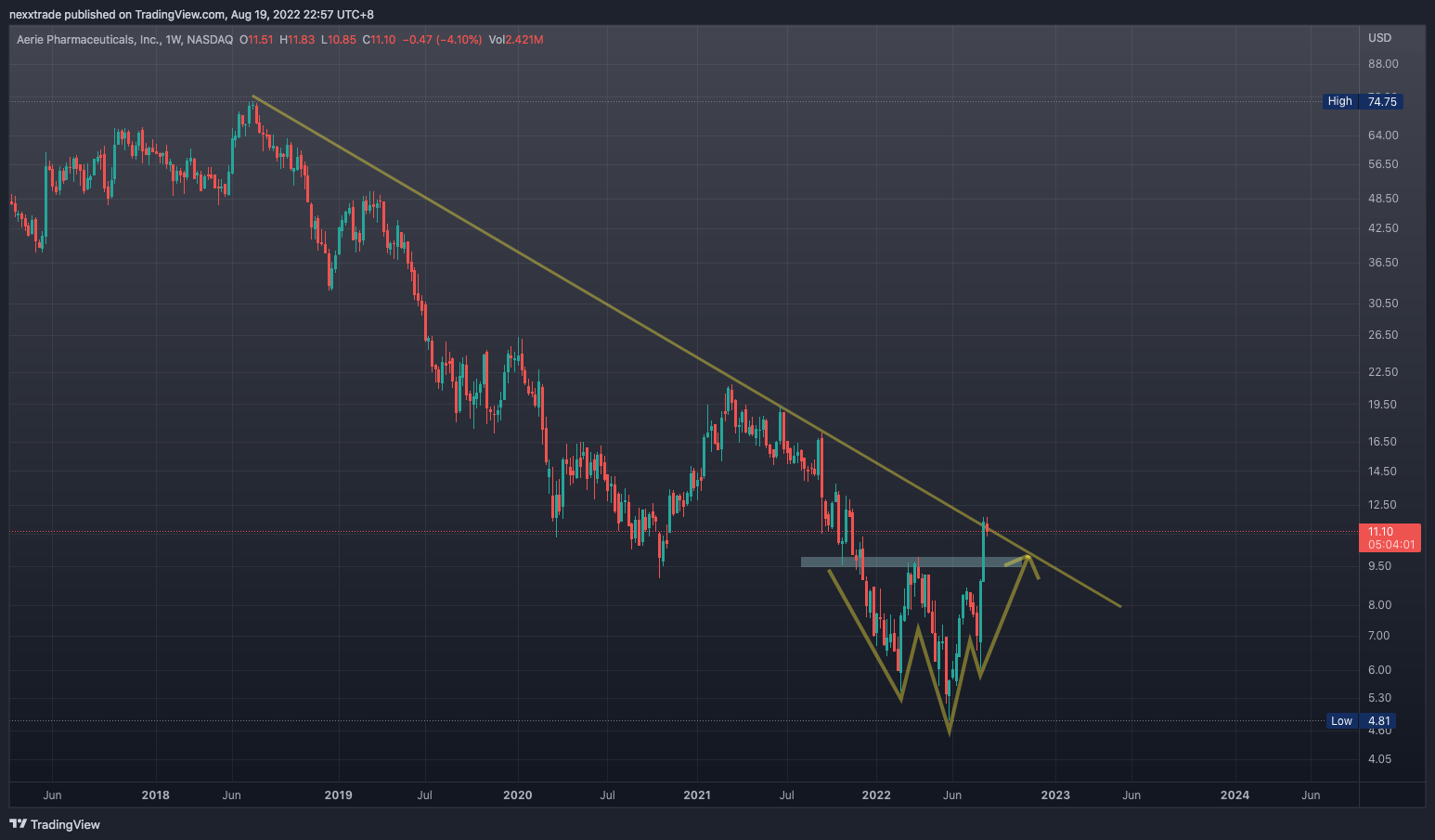Click the 64.00 price axis label
This screenshot has height=840, width=1435.
(1383, 136)
